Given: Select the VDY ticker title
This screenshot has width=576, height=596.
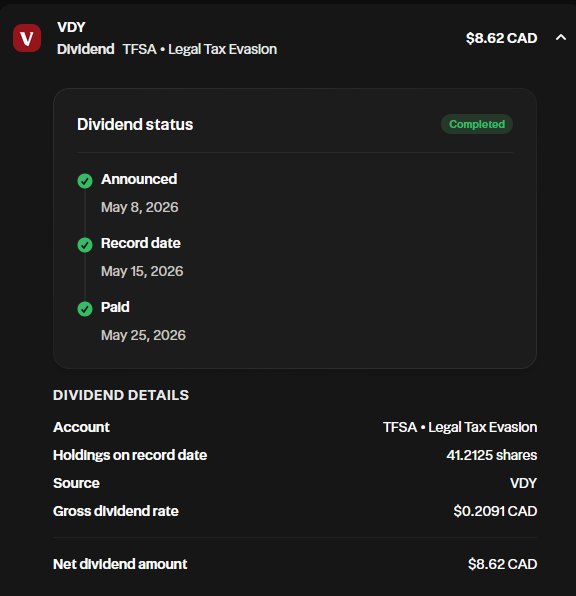Looking at the screenshot, I should (71, 27).
